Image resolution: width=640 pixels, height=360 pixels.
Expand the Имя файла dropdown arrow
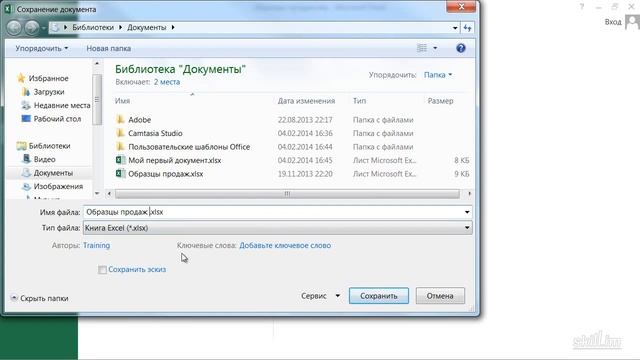click(x=467, y=212)
